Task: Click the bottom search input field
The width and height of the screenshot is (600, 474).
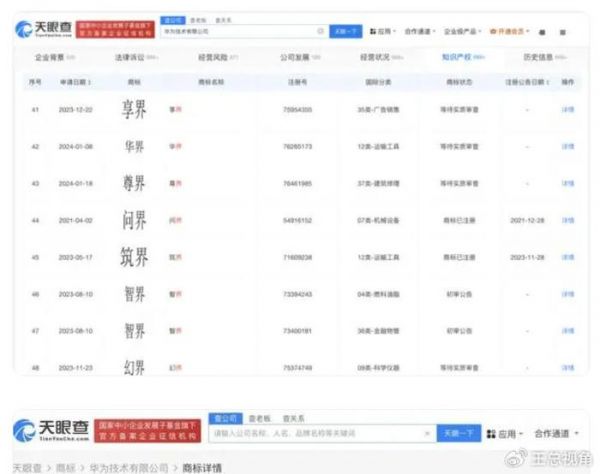Action: (x=320, y=434)
